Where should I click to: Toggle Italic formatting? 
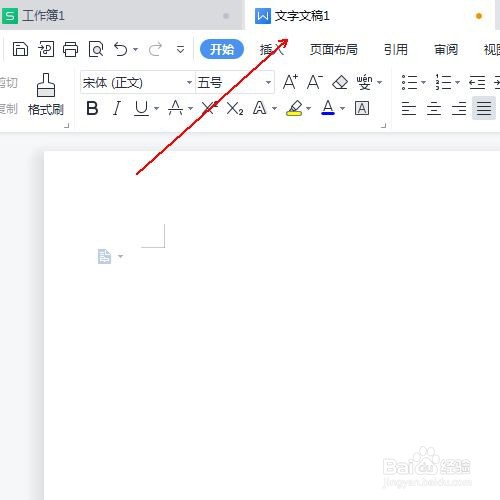[x=117, y=108]
